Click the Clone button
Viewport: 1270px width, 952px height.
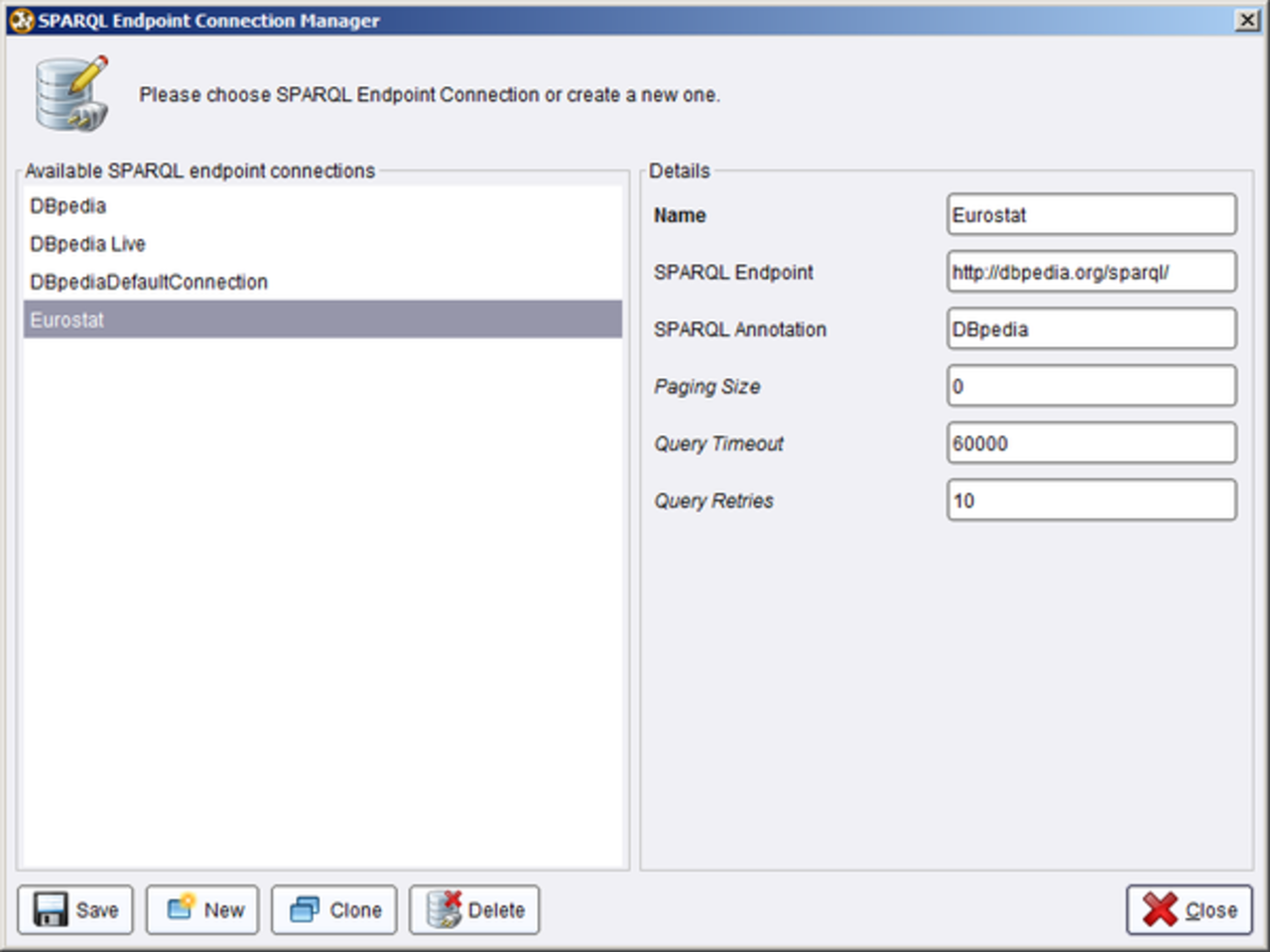tap(333, 909)
